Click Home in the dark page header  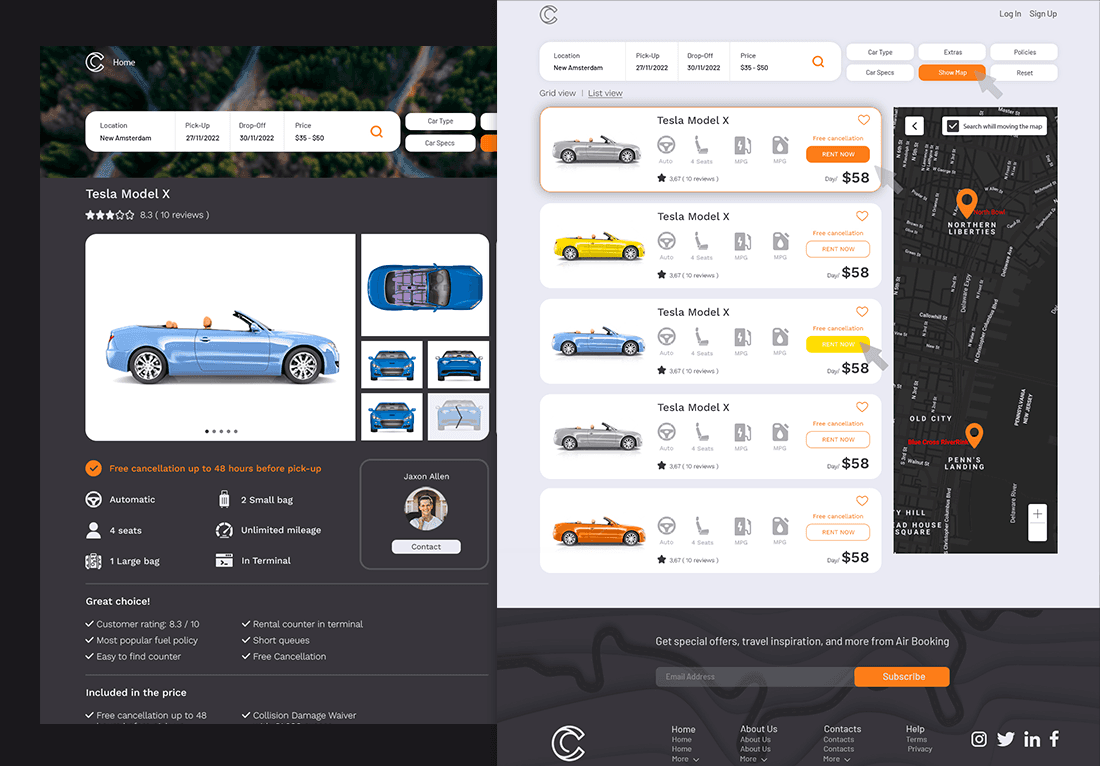[124, 62]
